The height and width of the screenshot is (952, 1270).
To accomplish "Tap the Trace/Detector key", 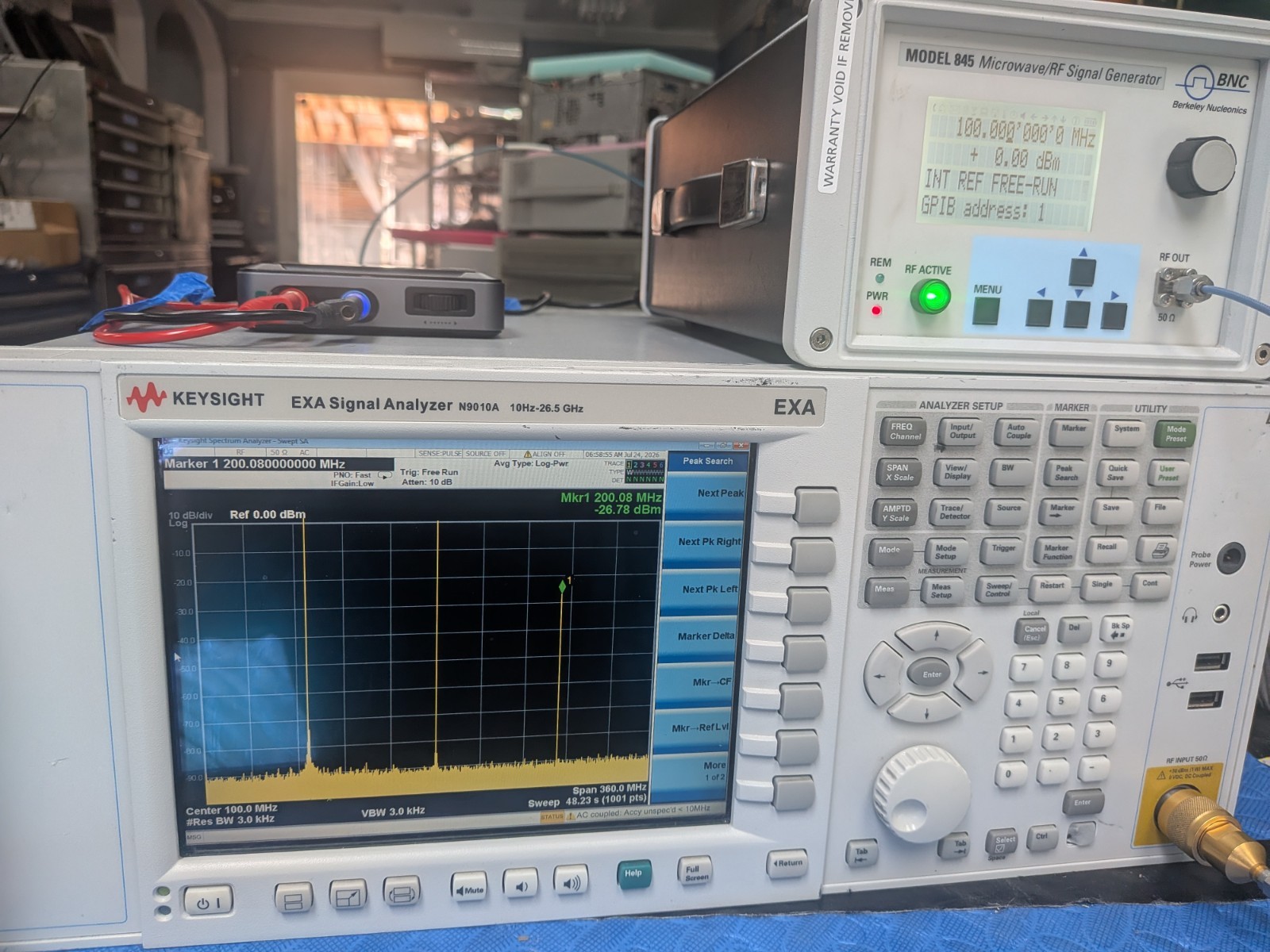I will pyautogui.click(x=952, y=512).
